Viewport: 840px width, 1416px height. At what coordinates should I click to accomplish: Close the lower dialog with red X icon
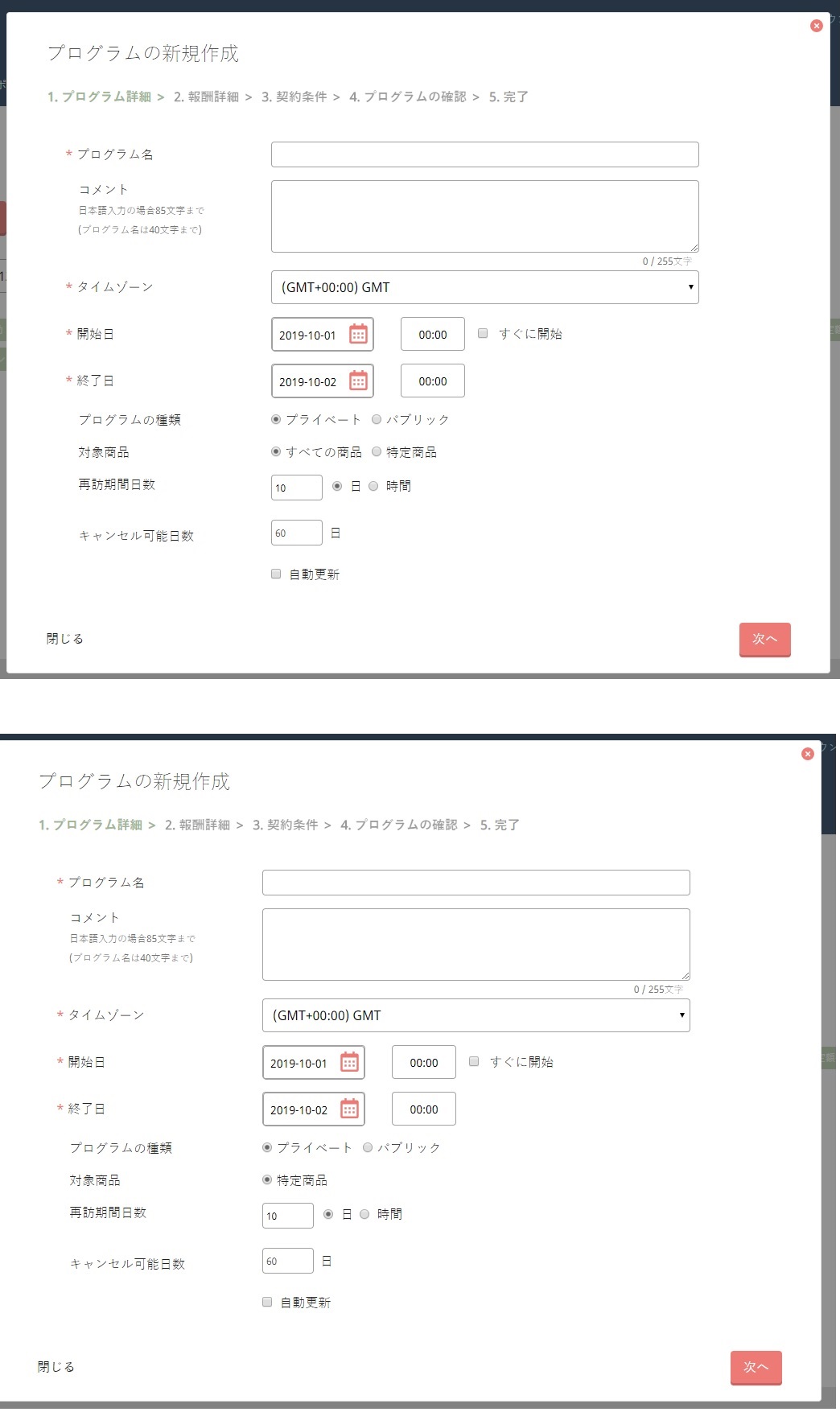tap(807, 754)
